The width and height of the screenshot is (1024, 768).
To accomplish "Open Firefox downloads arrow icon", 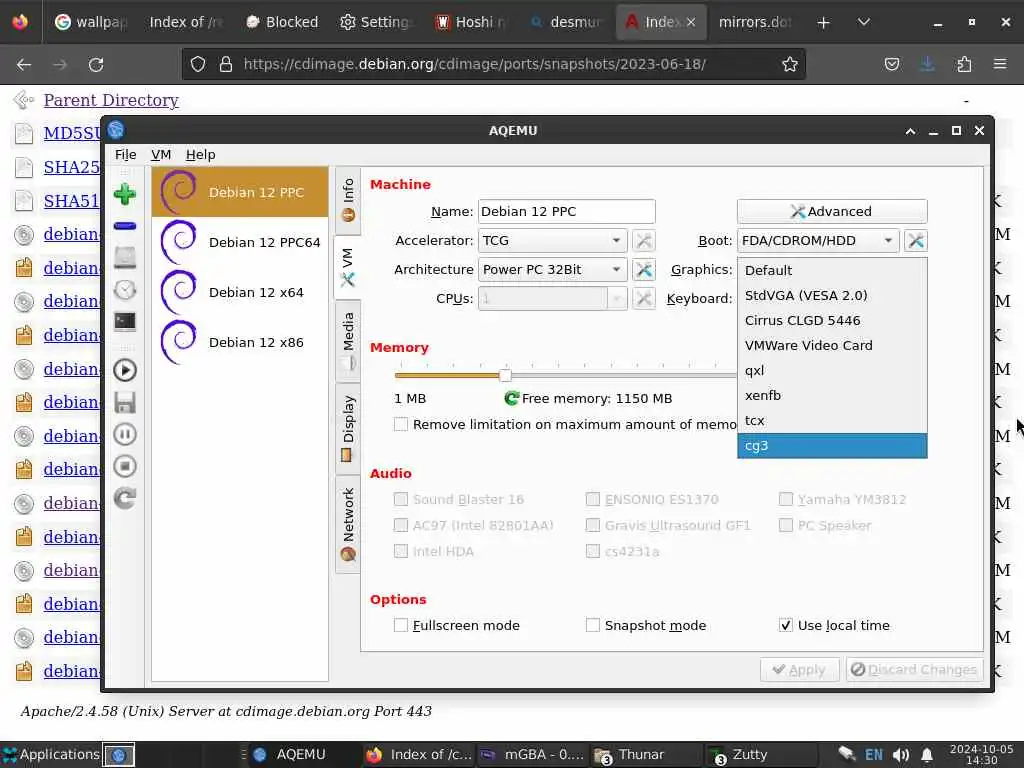I will (x=927, y=64).
